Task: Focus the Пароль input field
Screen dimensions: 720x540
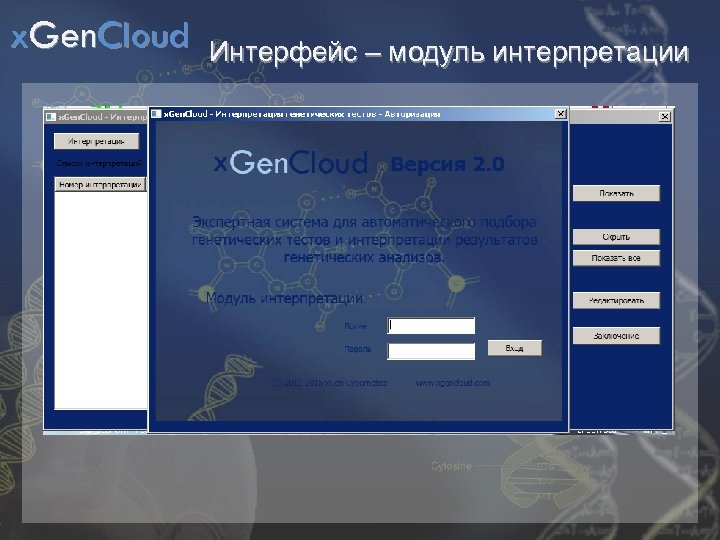Action: (431, 351)
